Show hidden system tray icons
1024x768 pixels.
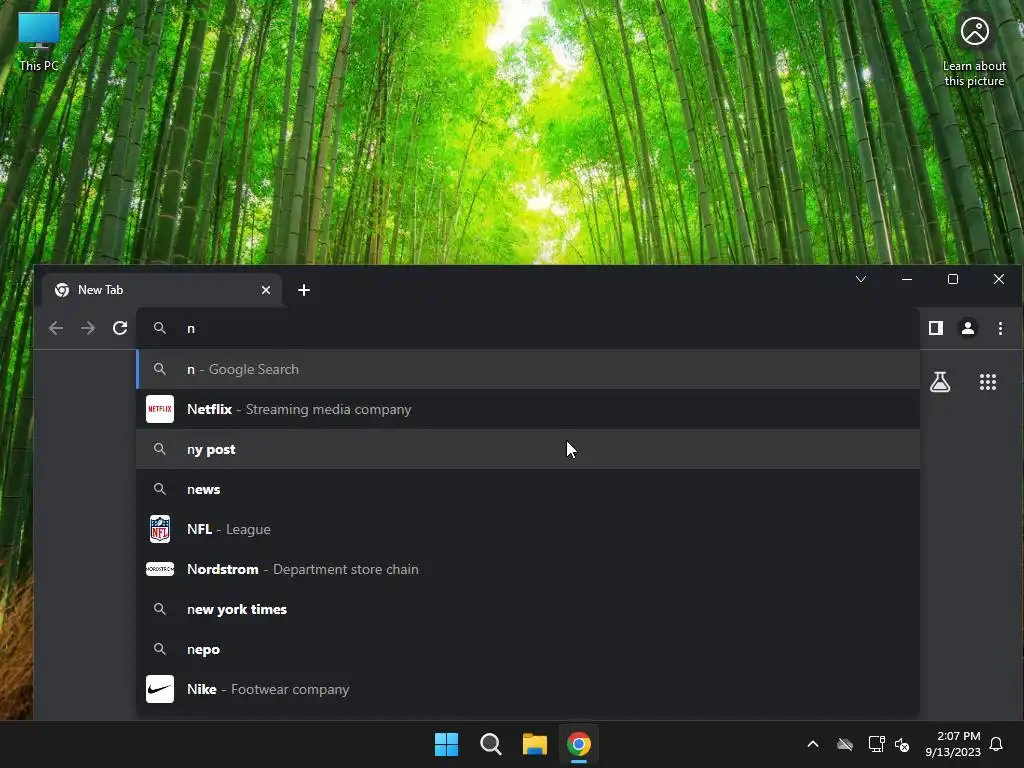coord(813,744)
